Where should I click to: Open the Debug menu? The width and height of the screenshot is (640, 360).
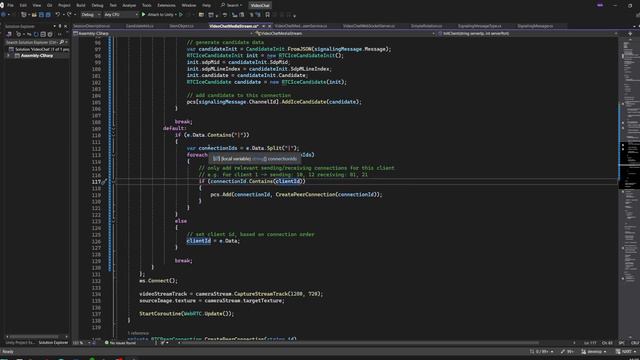[x=97, y=5]
